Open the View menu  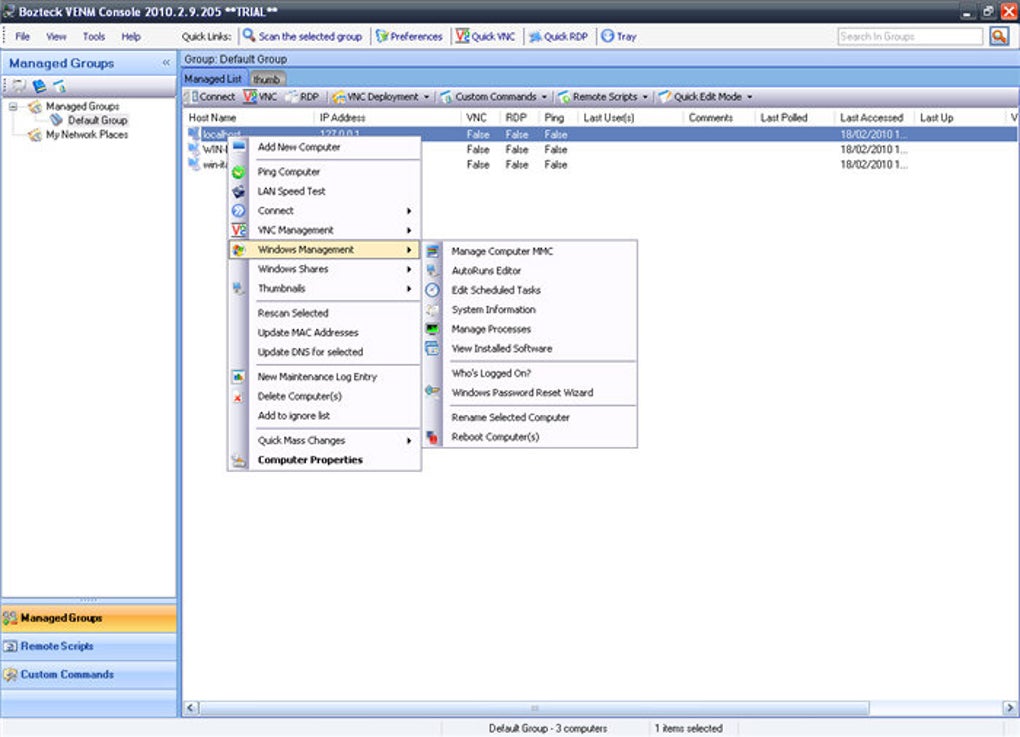[56, 36]
